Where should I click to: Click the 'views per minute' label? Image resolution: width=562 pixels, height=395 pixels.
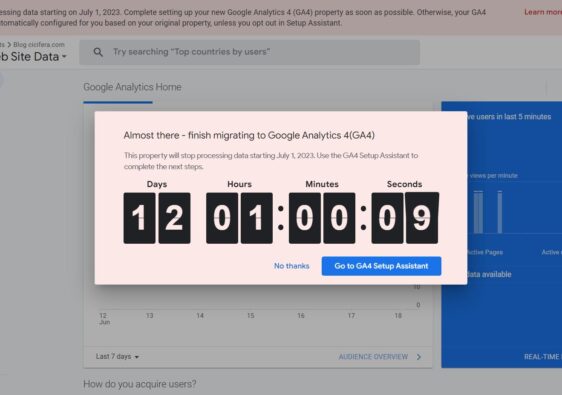(x=493, y=176)
